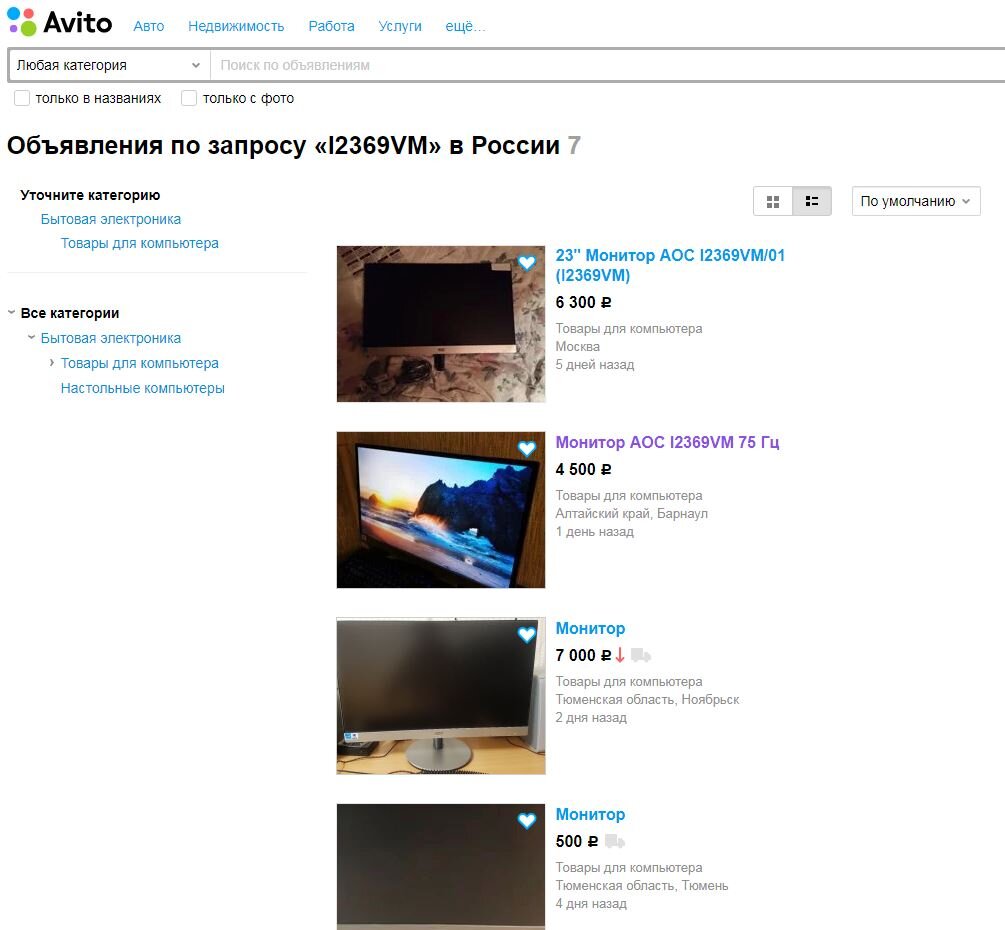
Task: Open the 'По умолчанию' sort dropdown
Action: coord(916,201)
